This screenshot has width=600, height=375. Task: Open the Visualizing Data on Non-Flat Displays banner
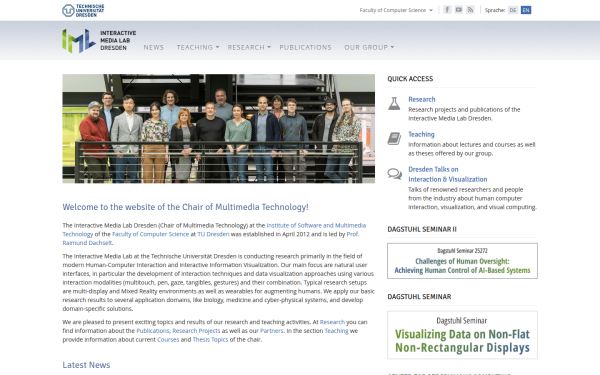coord(462,335)
